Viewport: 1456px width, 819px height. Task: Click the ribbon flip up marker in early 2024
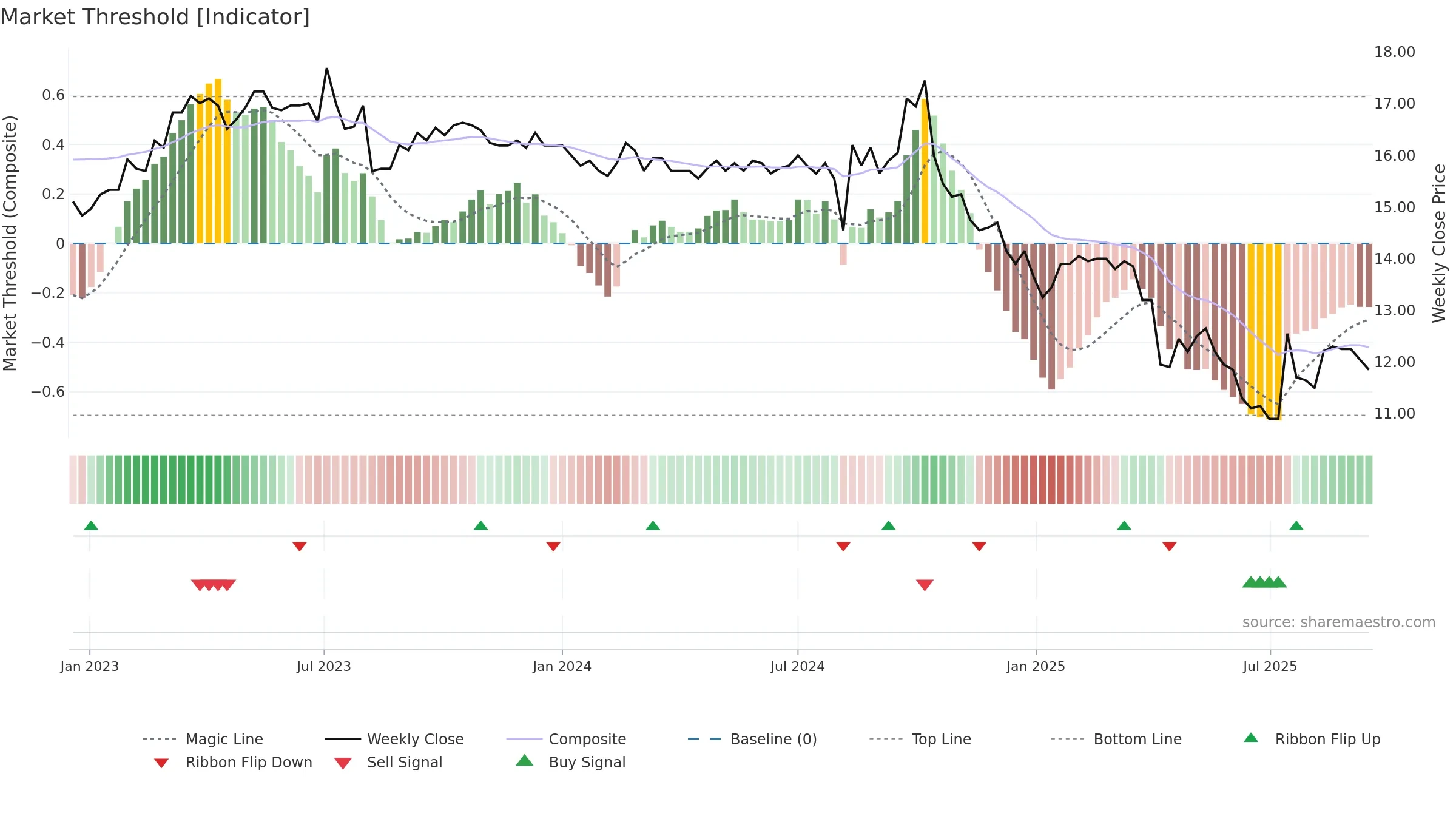pyautogui.click(x=653, y=525)
